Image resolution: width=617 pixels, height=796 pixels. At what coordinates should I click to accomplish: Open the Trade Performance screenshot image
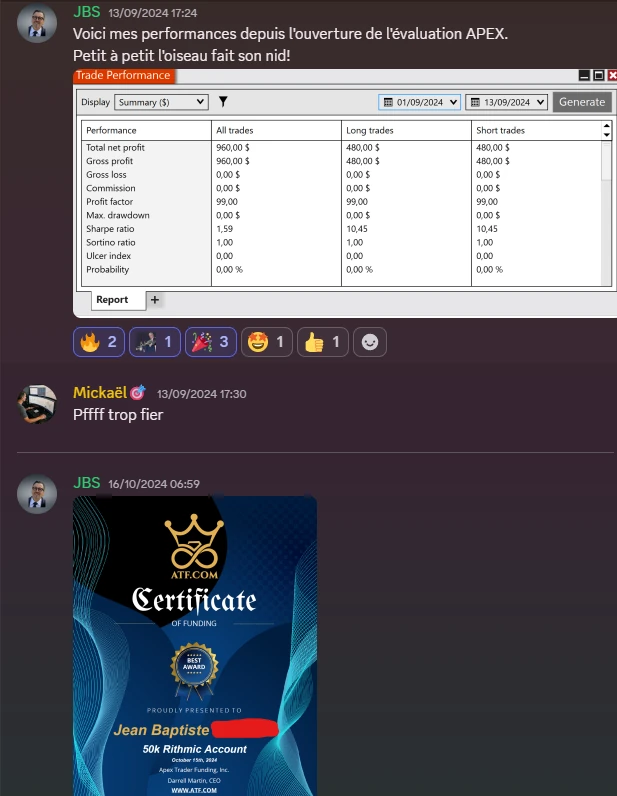[345, 193]
